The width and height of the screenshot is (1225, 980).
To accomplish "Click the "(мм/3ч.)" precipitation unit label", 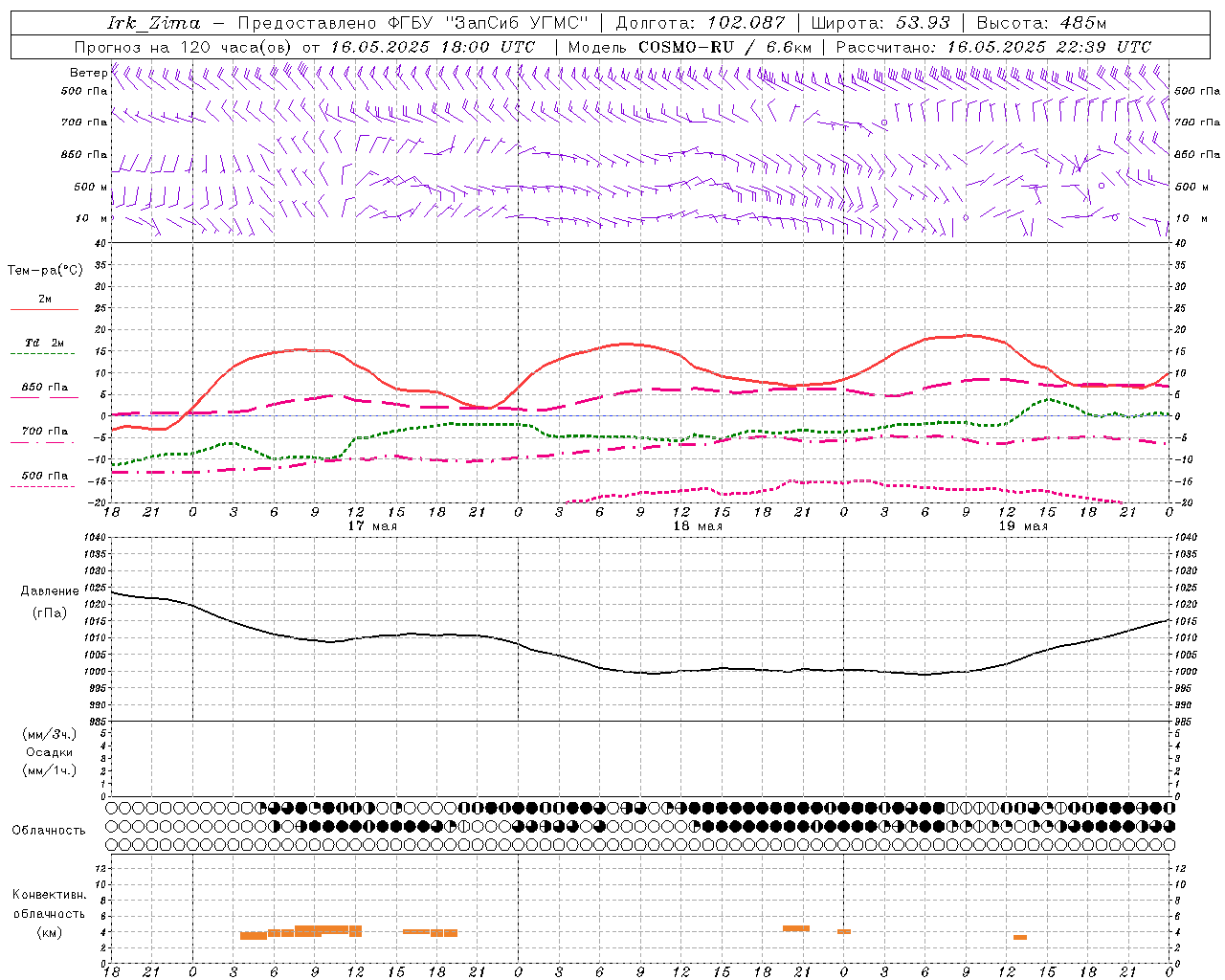I will pyautogui.click(x=50, y=735).
